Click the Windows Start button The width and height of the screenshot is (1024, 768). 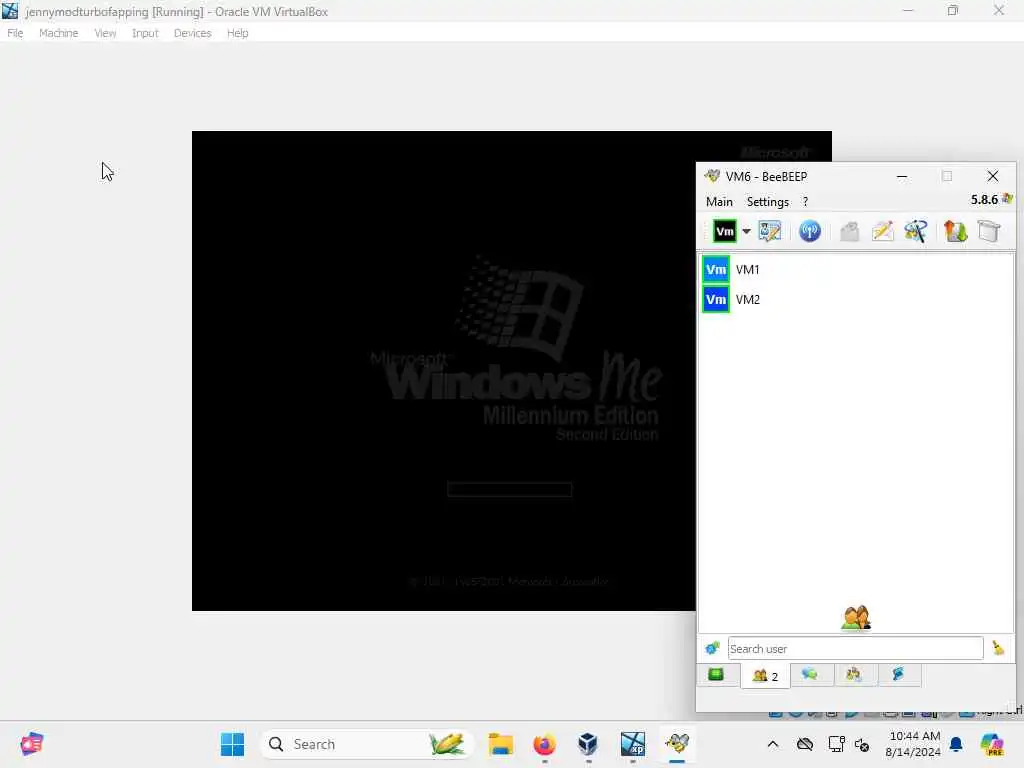click(x=232, y=744)
